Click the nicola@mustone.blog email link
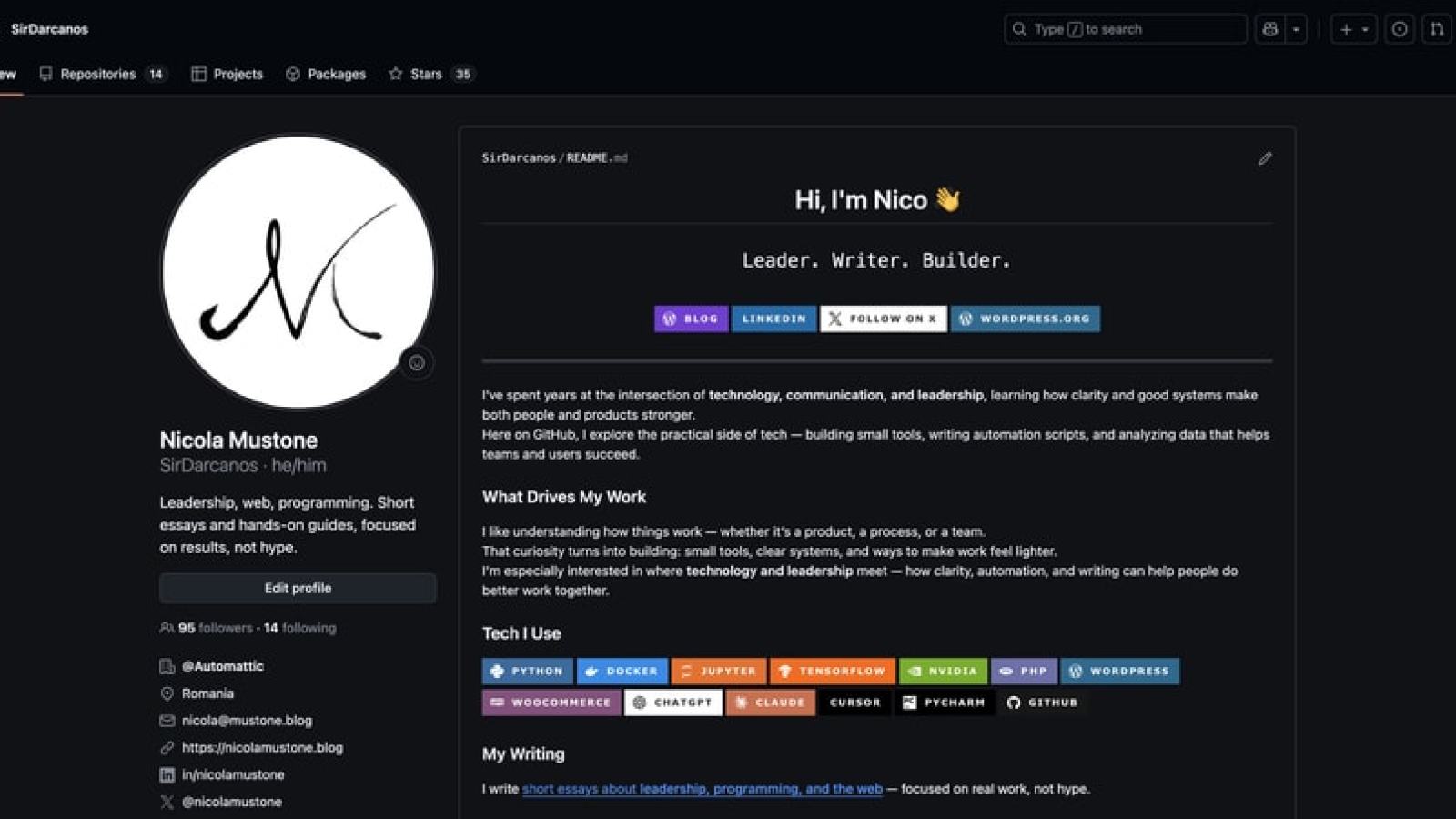The image size is (1456, 819). 247,721
